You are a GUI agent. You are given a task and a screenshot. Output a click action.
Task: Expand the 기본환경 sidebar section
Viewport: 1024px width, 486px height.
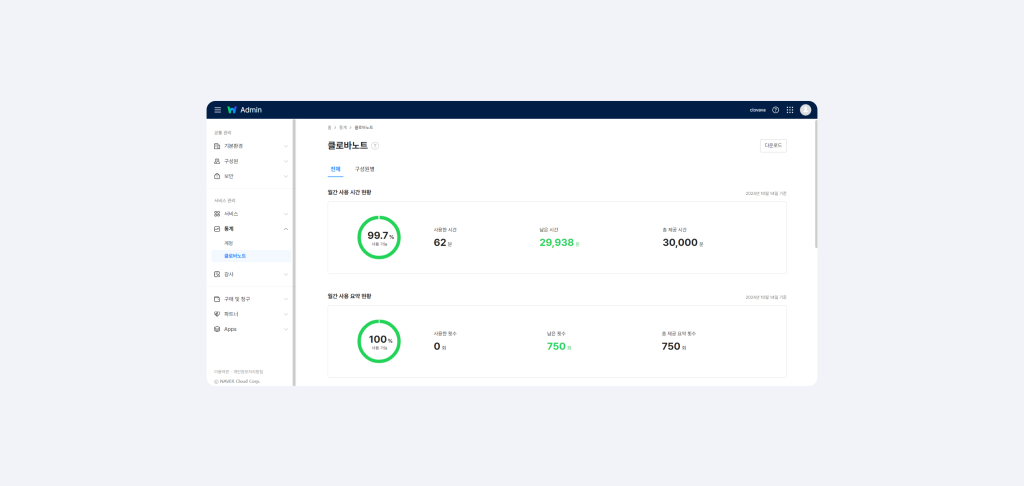point(285,146)
